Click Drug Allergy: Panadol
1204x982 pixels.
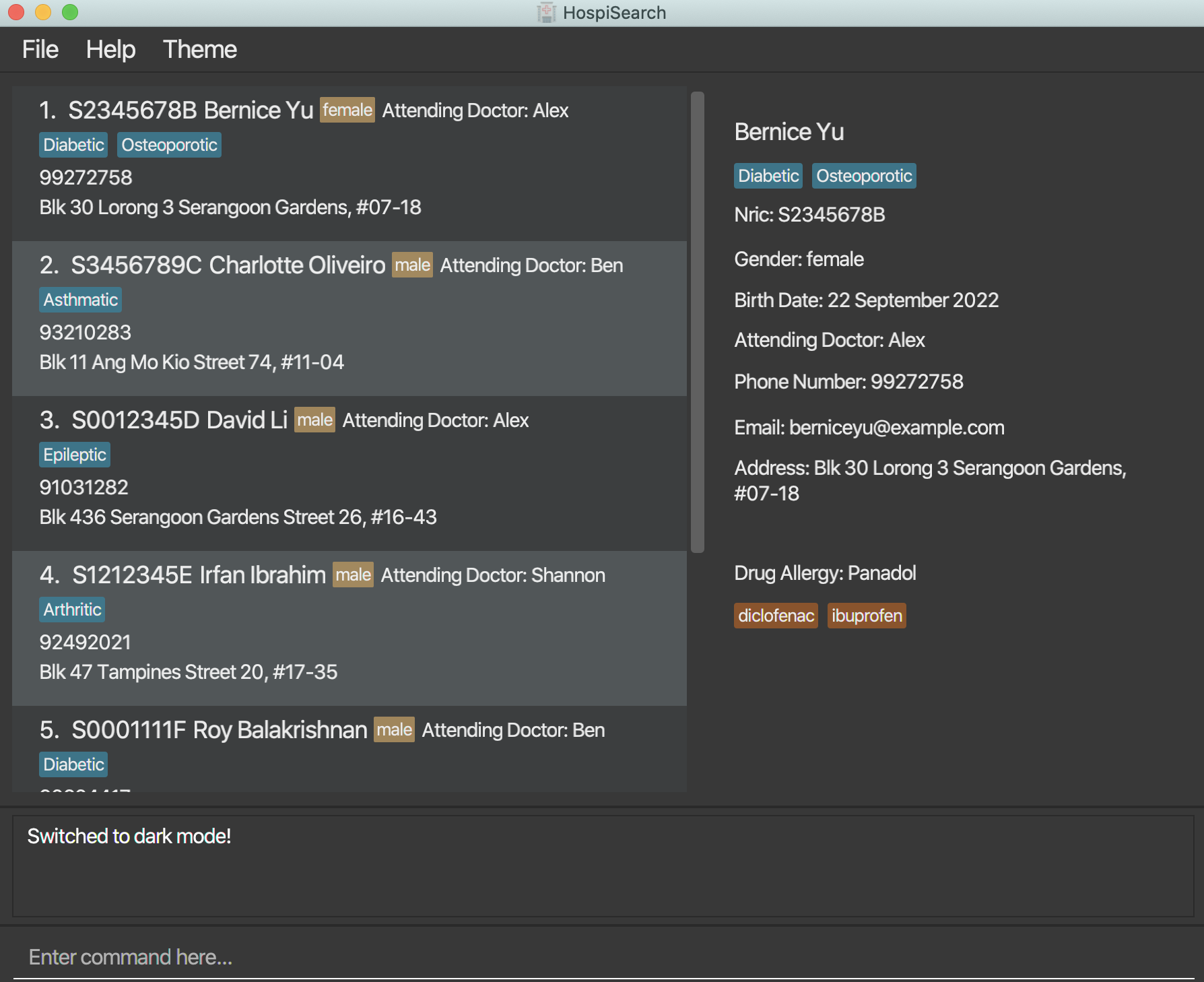825,573
